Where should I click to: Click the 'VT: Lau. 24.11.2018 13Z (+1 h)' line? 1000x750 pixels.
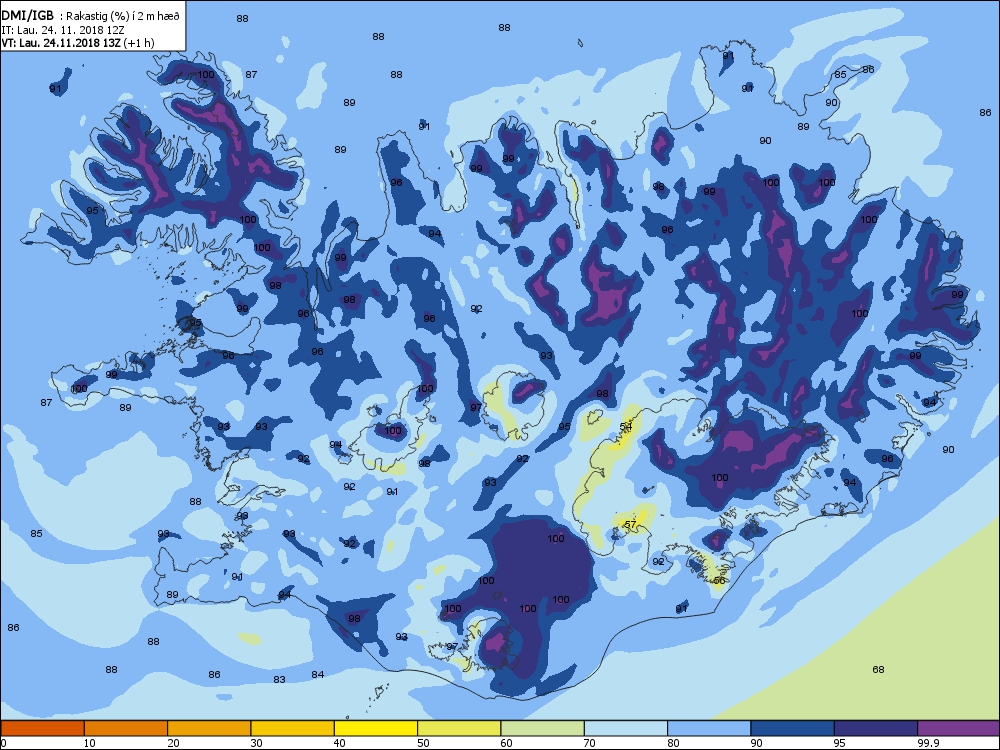78,43
